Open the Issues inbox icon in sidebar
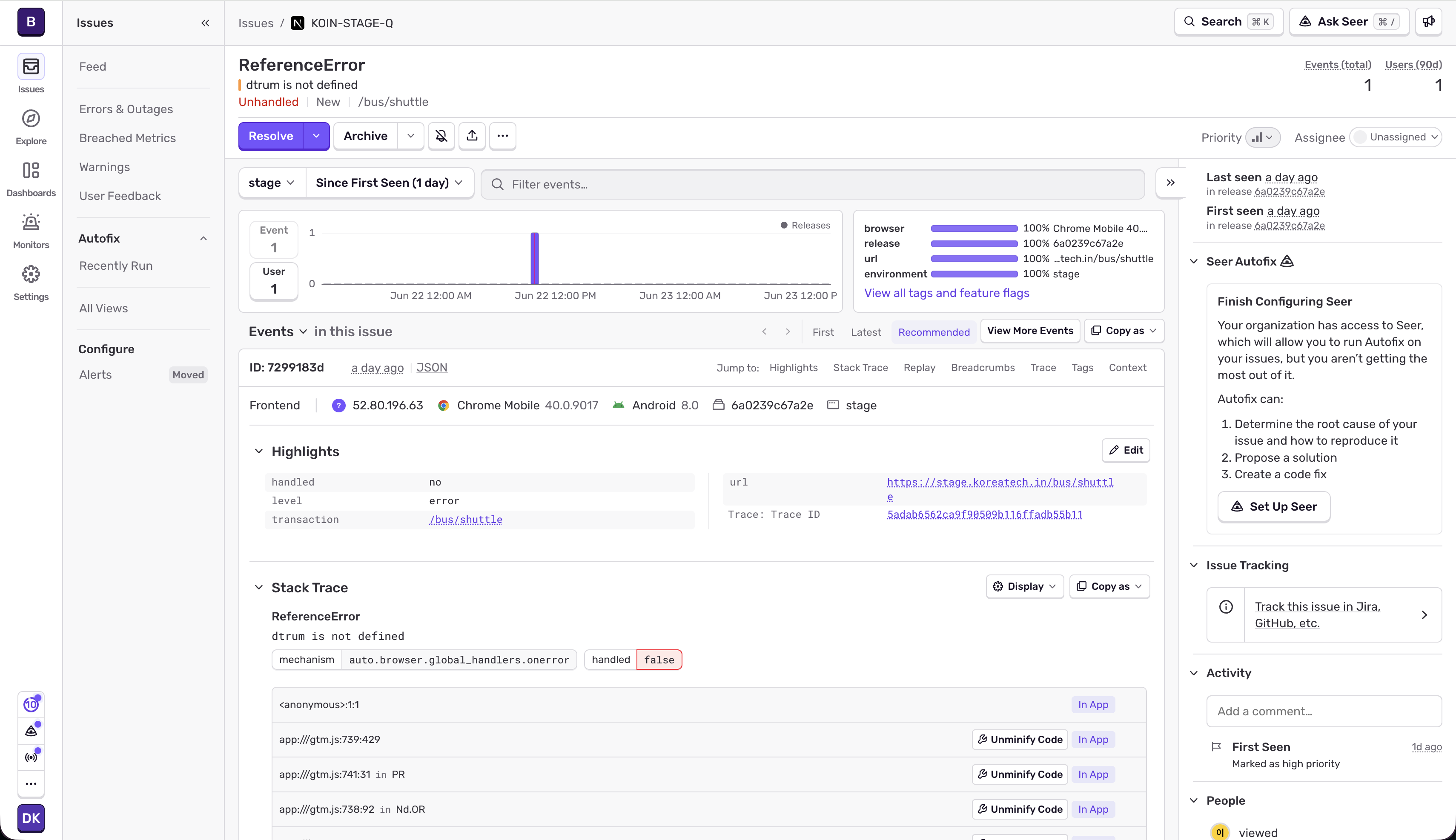The width and height of the screenshot is (1456, 840). pyautogui.click(x=31, y=67)
